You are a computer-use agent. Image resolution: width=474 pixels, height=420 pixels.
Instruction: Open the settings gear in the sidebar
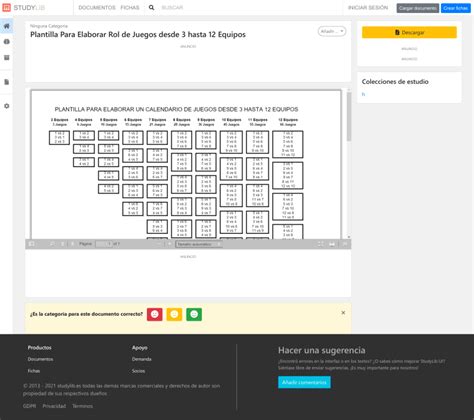coord(7,106)
